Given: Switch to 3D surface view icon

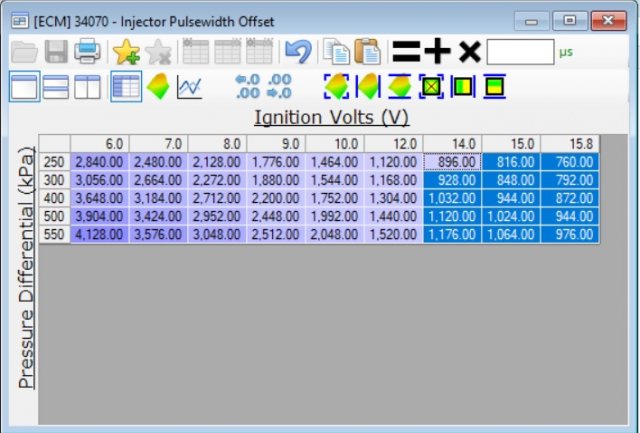Looking at the screenshot, I should (157, 87).
